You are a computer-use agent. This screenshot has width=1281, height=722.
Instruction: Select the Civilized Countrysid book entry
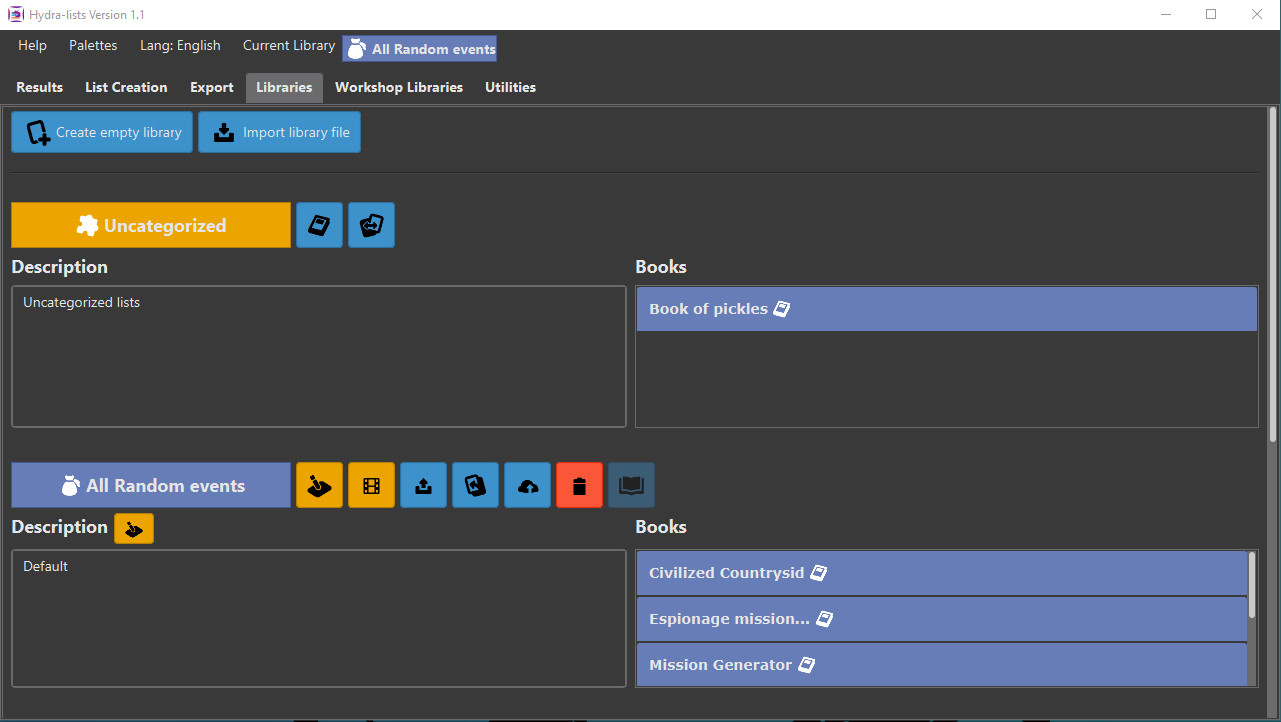941,572
